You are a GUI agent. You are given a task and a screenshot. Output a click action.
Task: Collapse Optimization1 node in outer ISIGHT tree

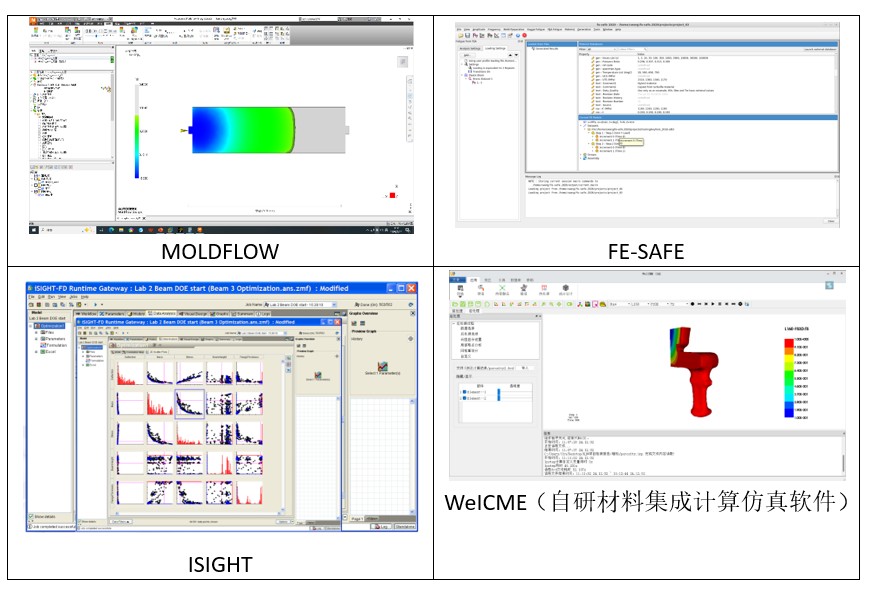click(x=30, y=326)
